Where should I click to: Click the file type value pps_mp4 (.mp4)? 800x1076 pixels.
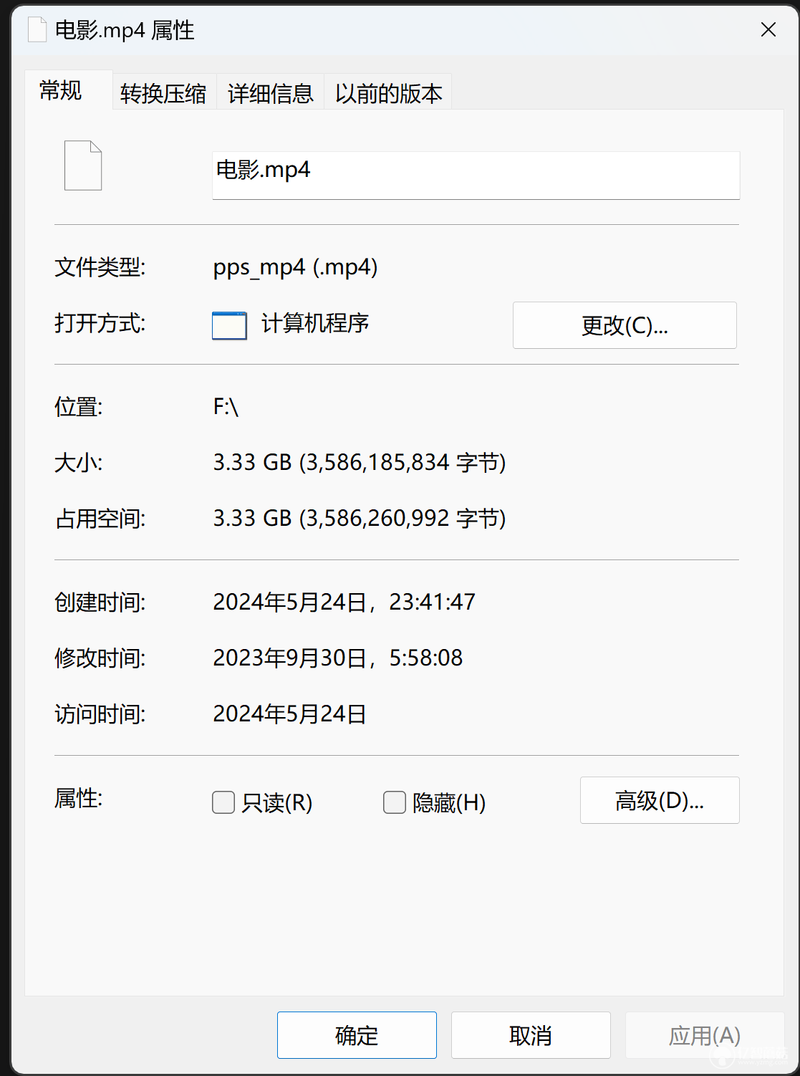295,267
